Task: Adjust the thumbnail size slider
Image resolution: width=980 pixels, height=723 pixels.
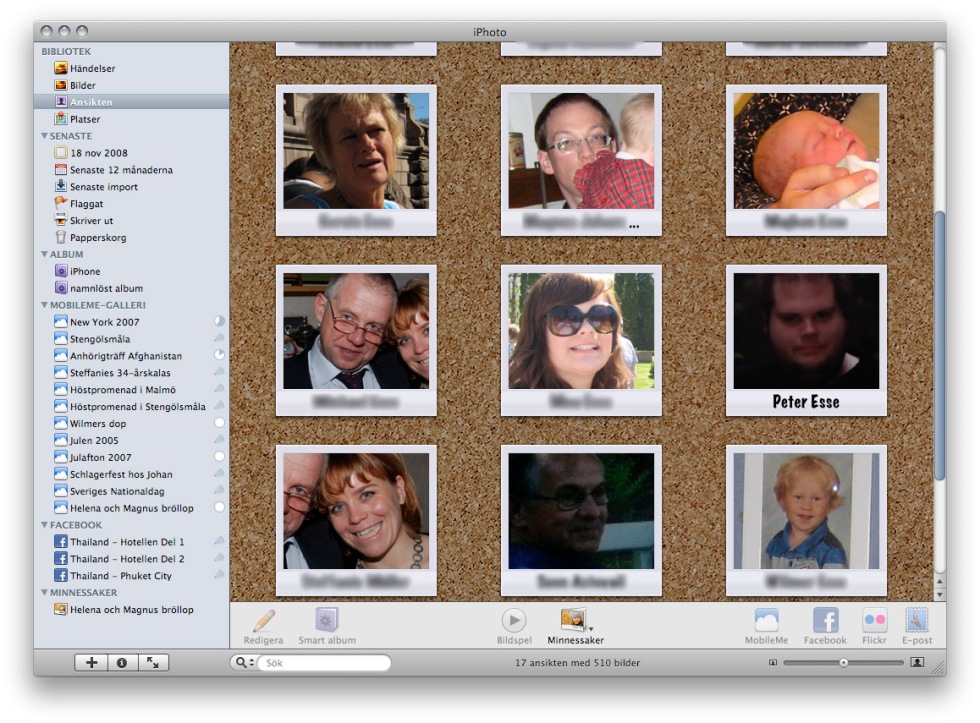Action: [x=843, y=663]
